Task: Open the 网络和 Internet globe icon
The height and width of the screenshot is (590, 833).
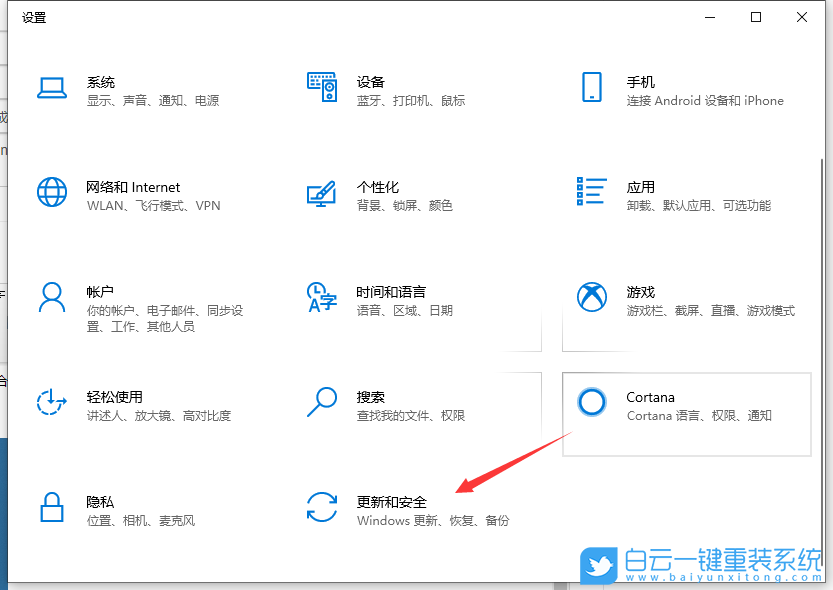Action: click(52, 193)
